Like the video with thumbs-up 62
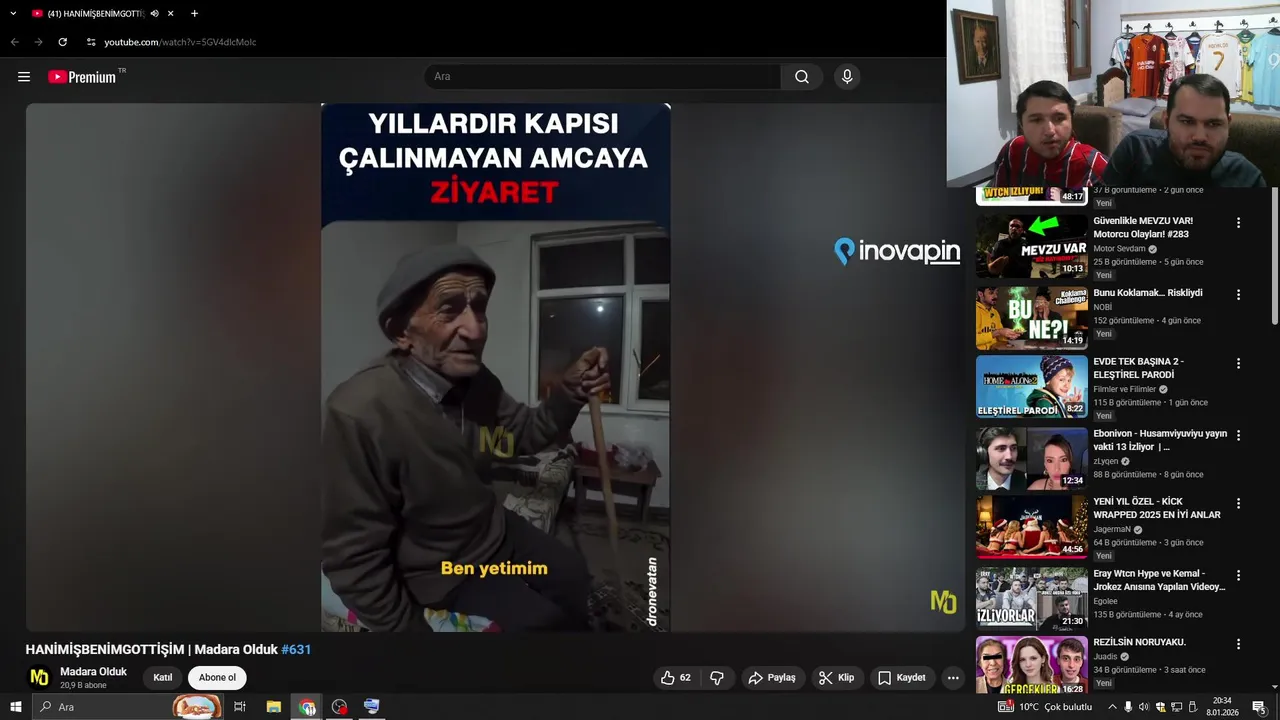 pyautogui.click(x=676, y=678)
